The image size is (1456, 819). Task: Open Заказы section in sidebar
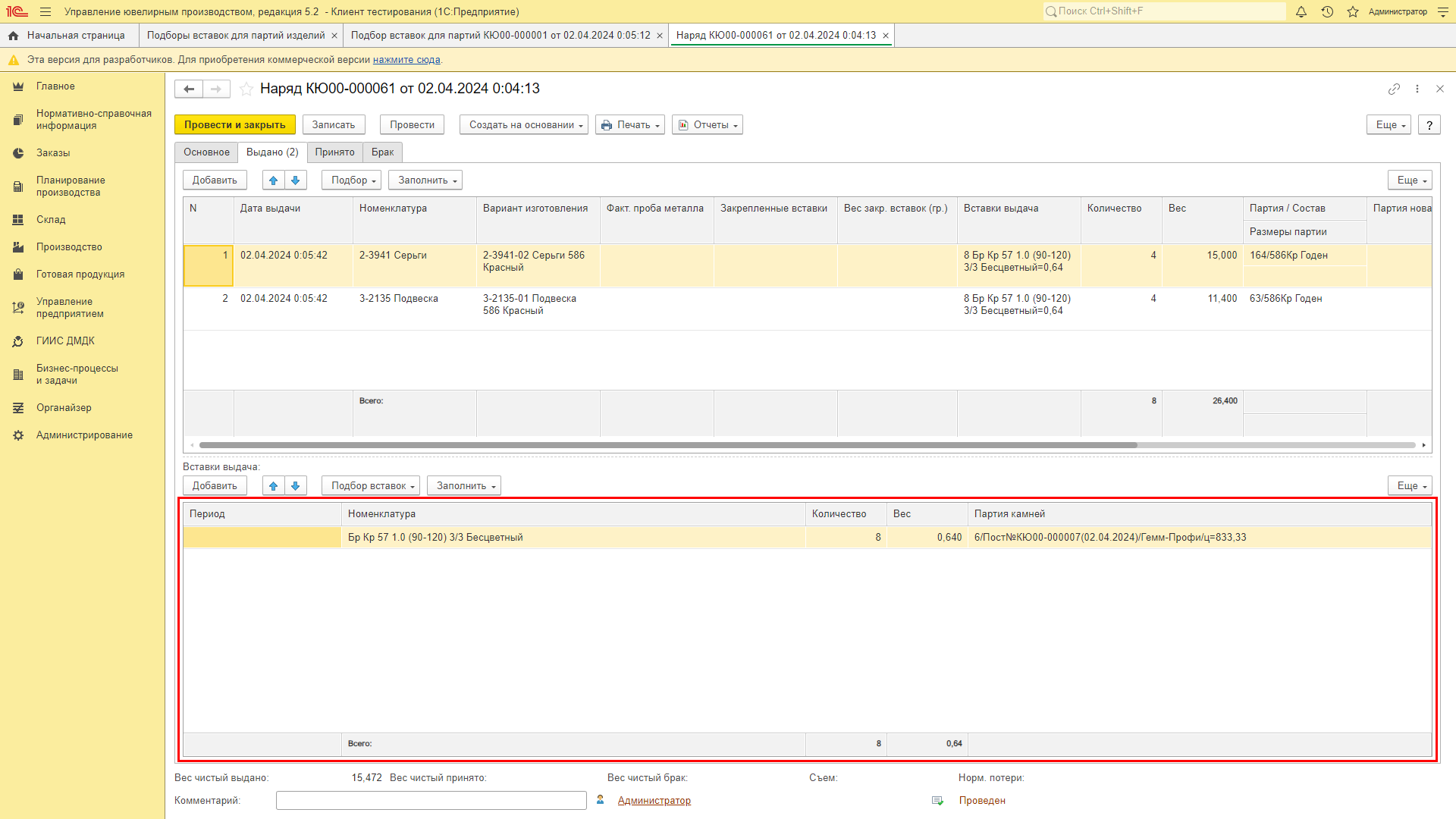(53, 153)
